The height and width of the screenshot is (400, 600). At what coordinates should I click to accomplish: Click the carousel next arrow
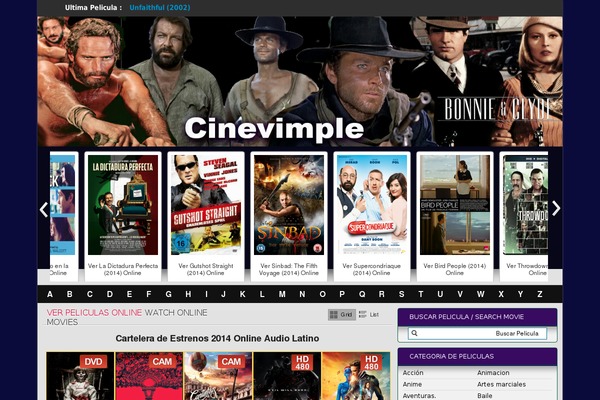556,209
